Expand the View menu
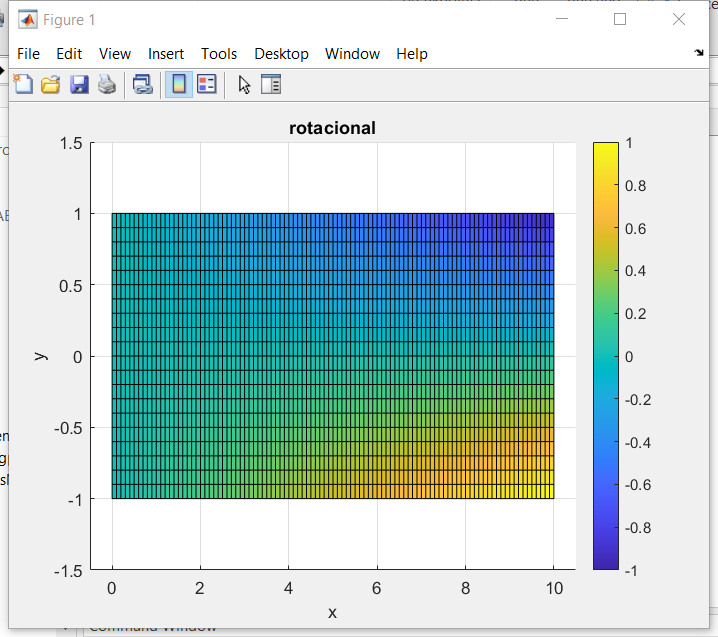Viewport: 718px width, 637px height. (115, 54)
